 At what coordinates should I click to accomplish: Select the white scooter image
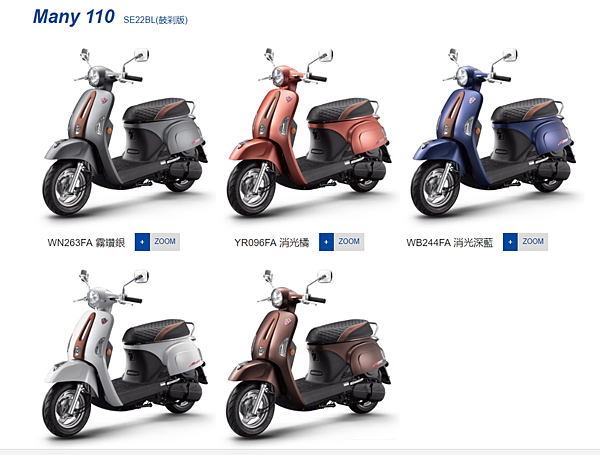tap(125, 354)
